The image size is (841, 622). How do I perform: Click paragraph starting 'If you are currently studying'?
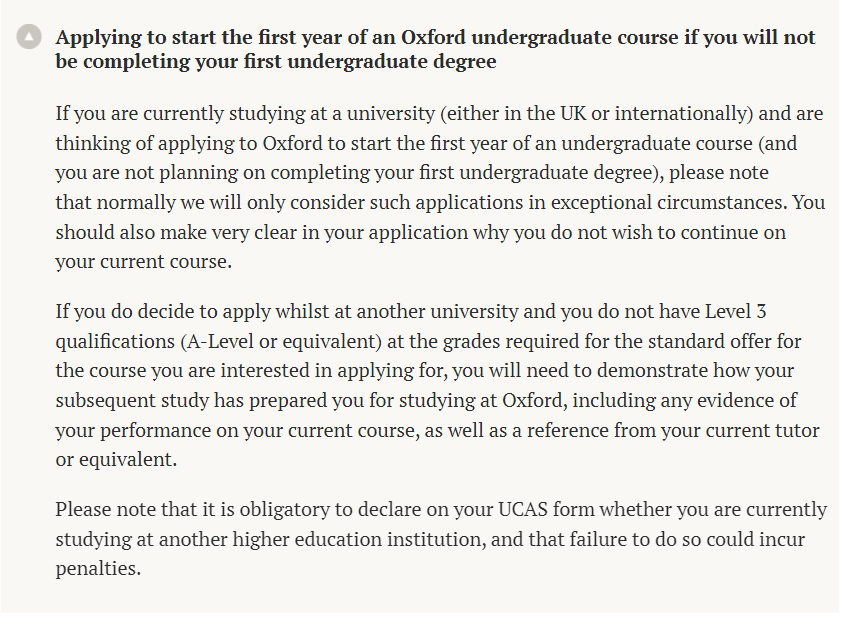click(440, 187)
